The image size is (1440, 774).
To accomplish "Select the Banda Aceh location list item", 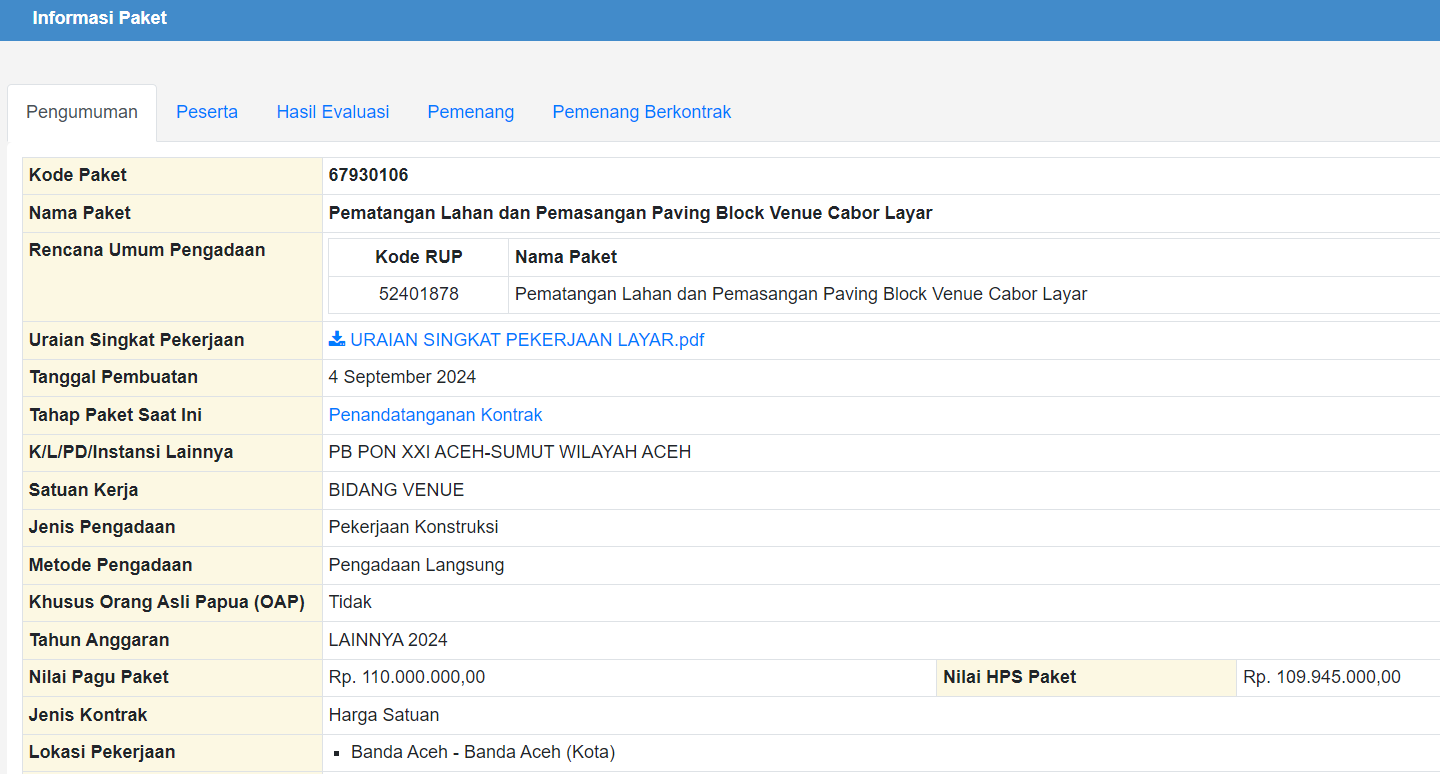I will 483,752.
